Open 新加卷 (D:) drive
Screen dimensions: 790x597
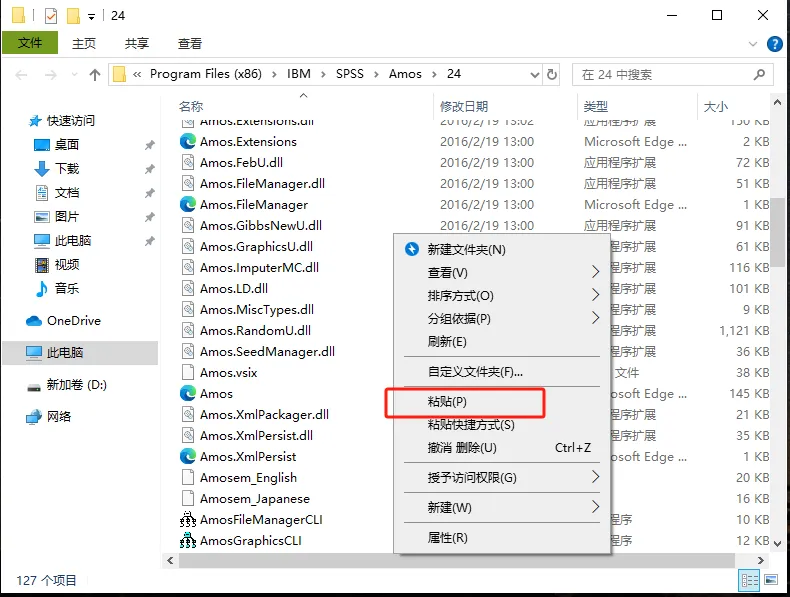coord(77,385)
